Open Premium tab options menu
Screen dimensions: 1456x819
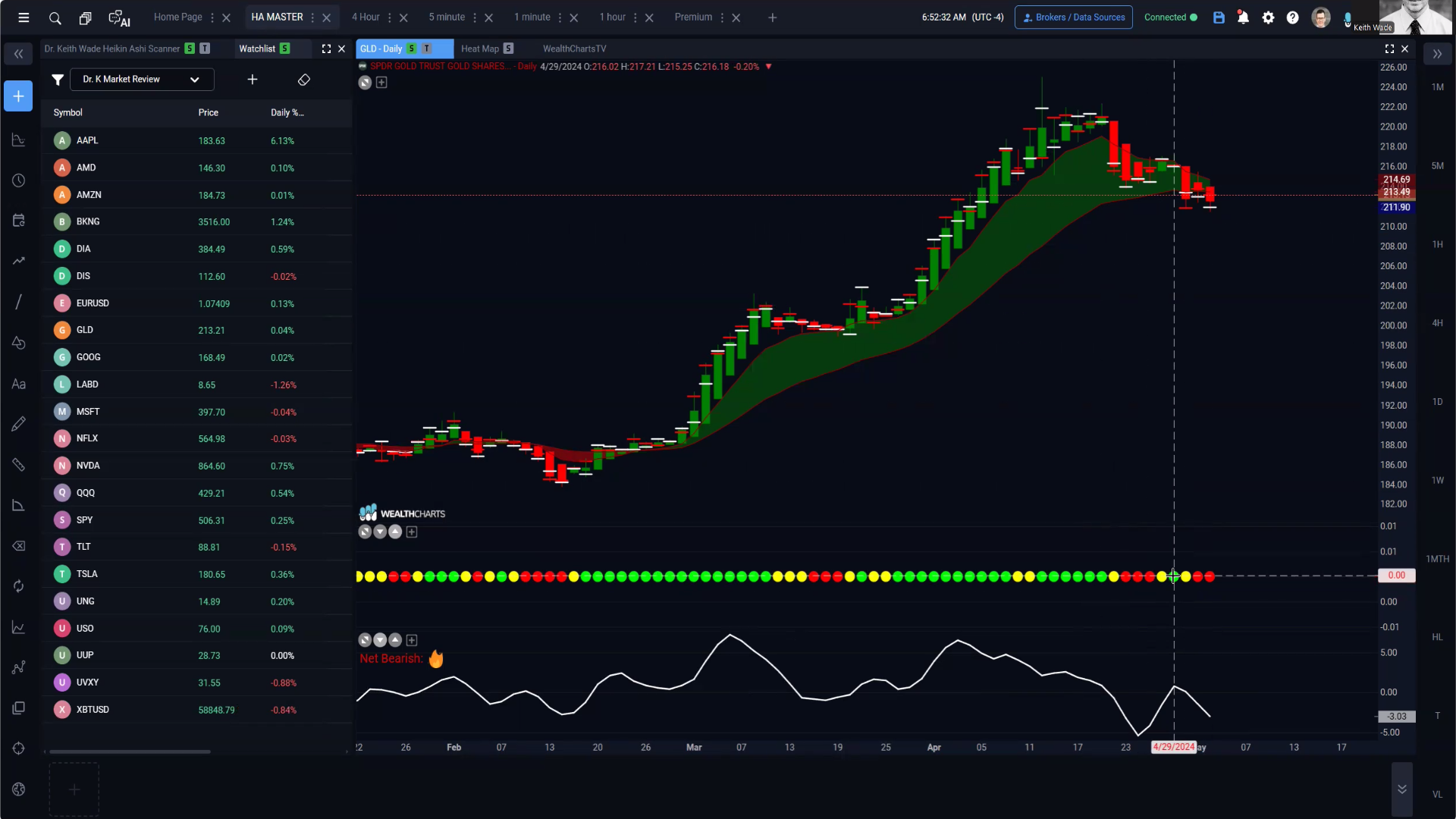[722, 17]
